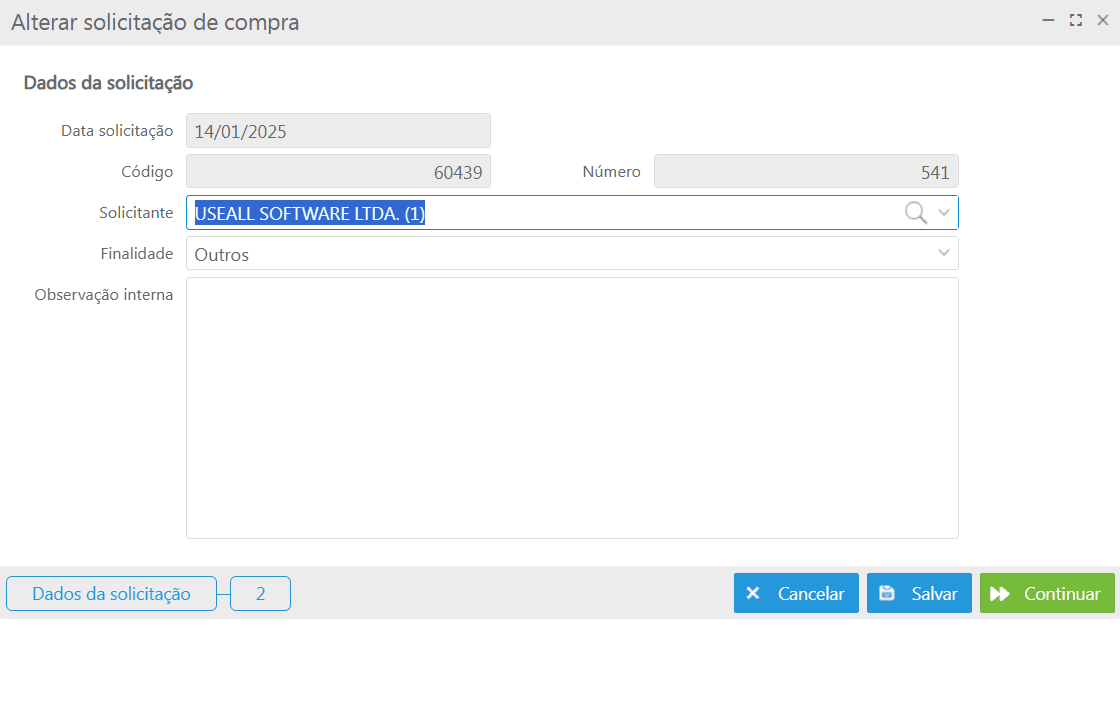Close the dialog with the X icon
1120x718 pixels.
pos(1102,20)
